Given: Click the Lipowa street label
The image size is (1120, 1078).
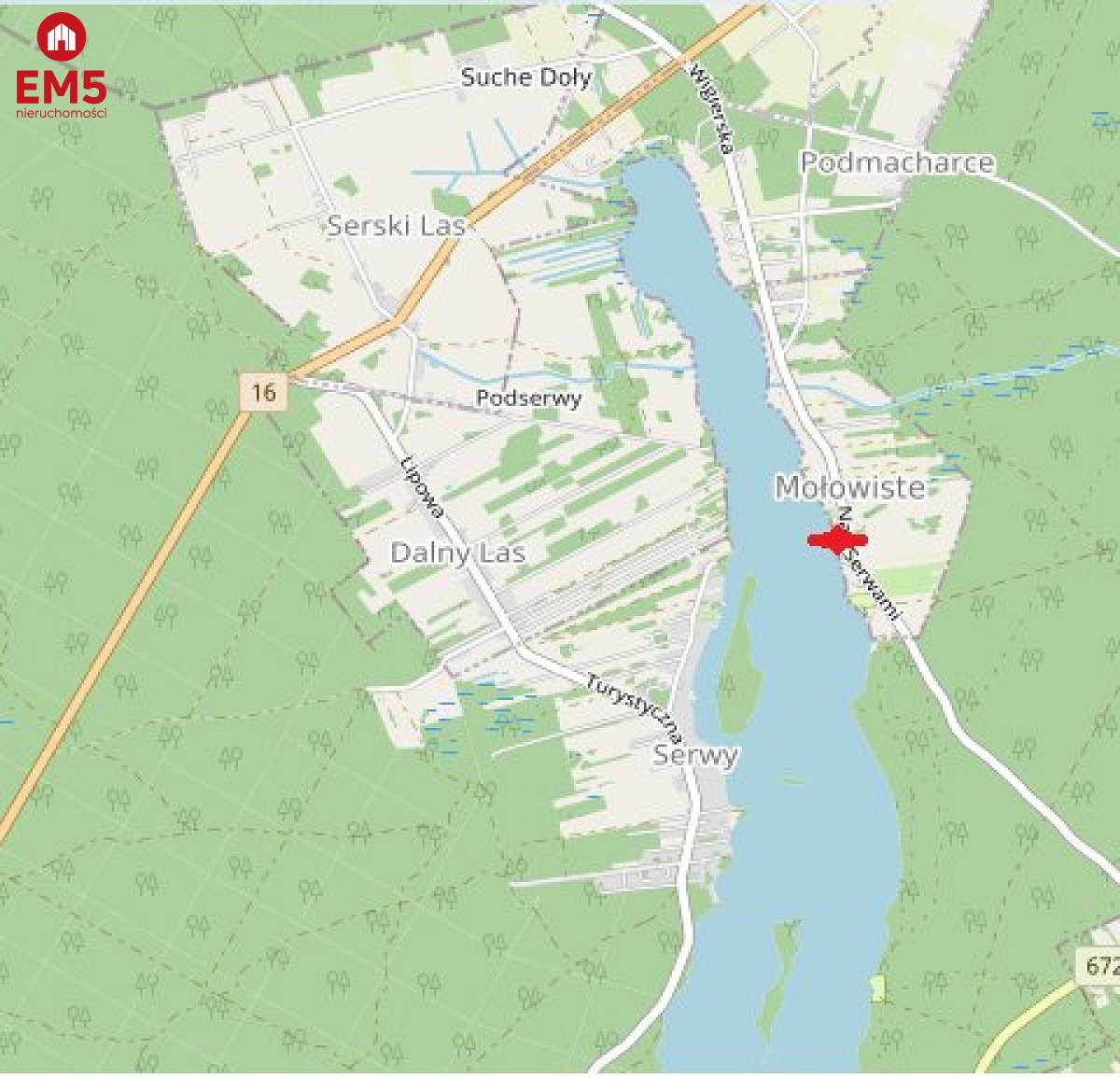Looking at the screenshot, I should click(420, 487).
